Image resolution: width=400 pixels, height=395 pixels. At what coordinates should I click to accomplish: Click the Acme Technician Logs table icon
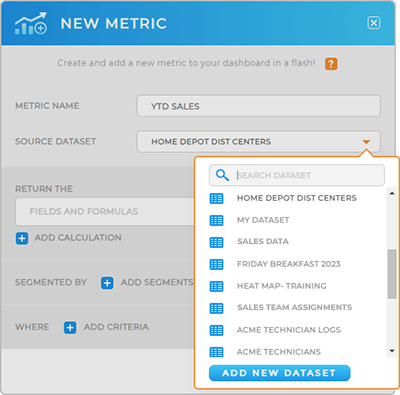point(216,330)
